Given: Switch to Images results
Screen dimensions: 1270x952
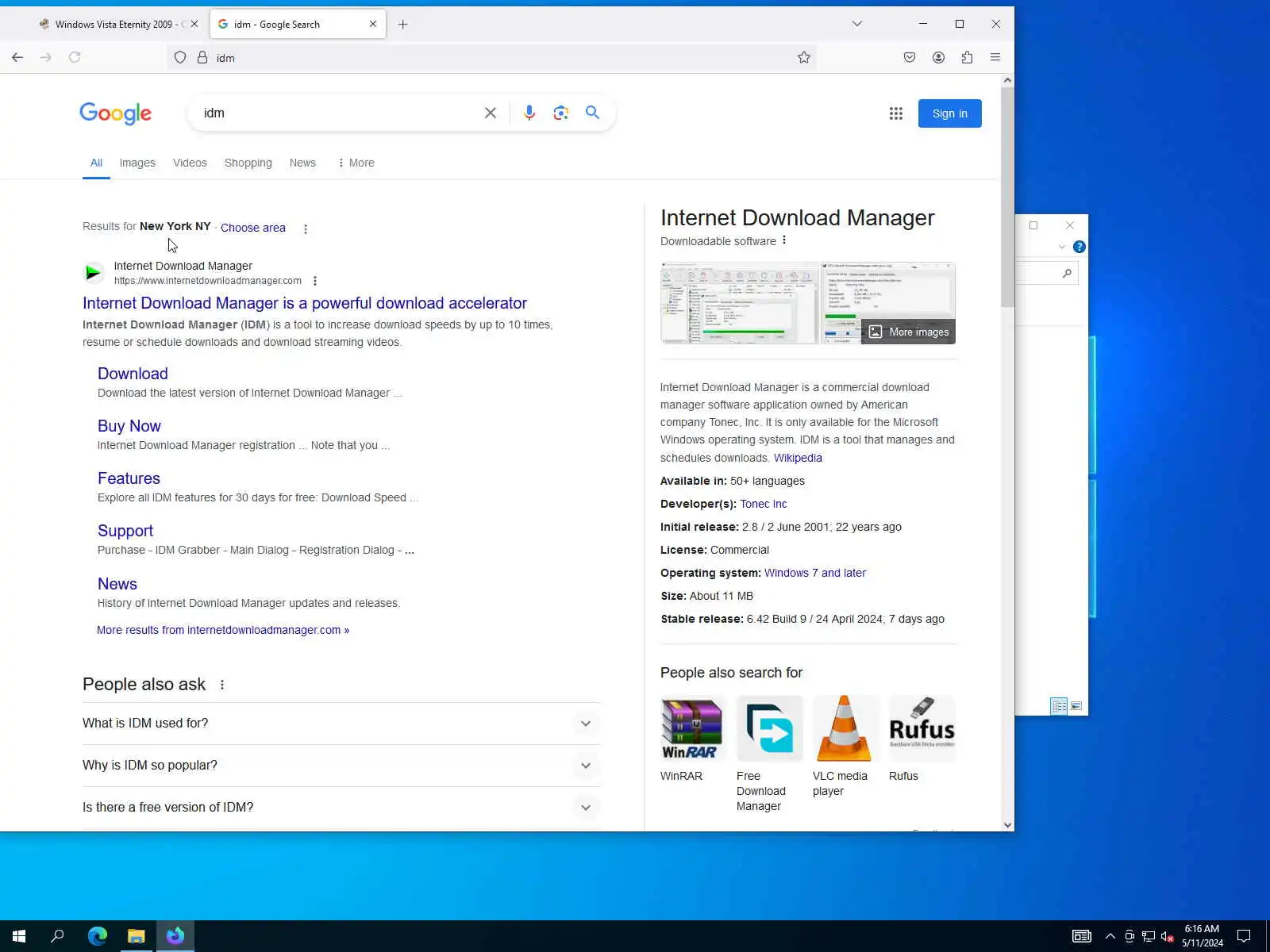Looking at the screenshot, I should (x=137, y=163).
